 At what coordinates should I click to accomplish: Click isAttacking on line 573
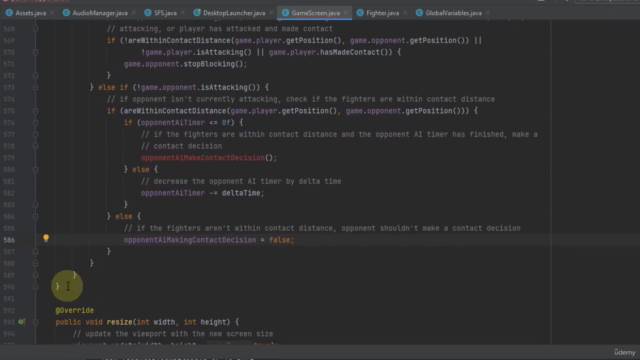(x=224, y=87)
